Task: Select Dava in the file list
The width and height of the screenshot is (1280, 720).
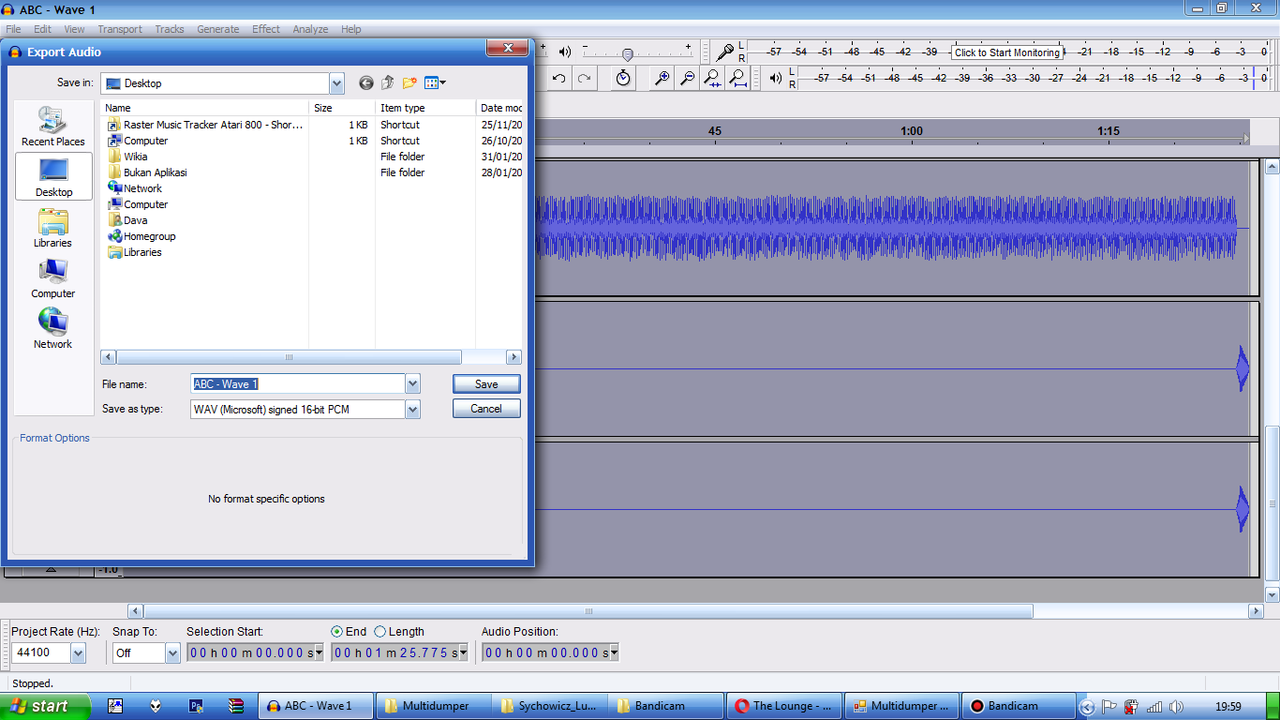Action: 135,221
